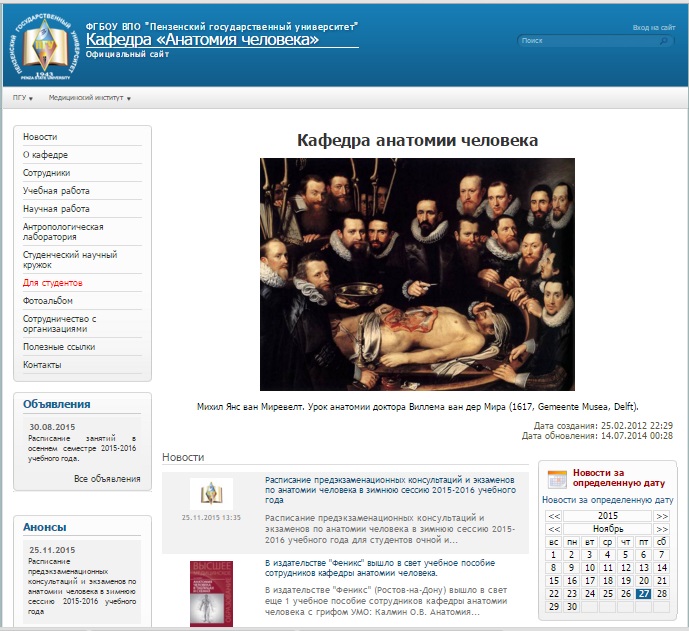Click the Дата обновления: 14.07.2014 00:28 text

point(597,436)
